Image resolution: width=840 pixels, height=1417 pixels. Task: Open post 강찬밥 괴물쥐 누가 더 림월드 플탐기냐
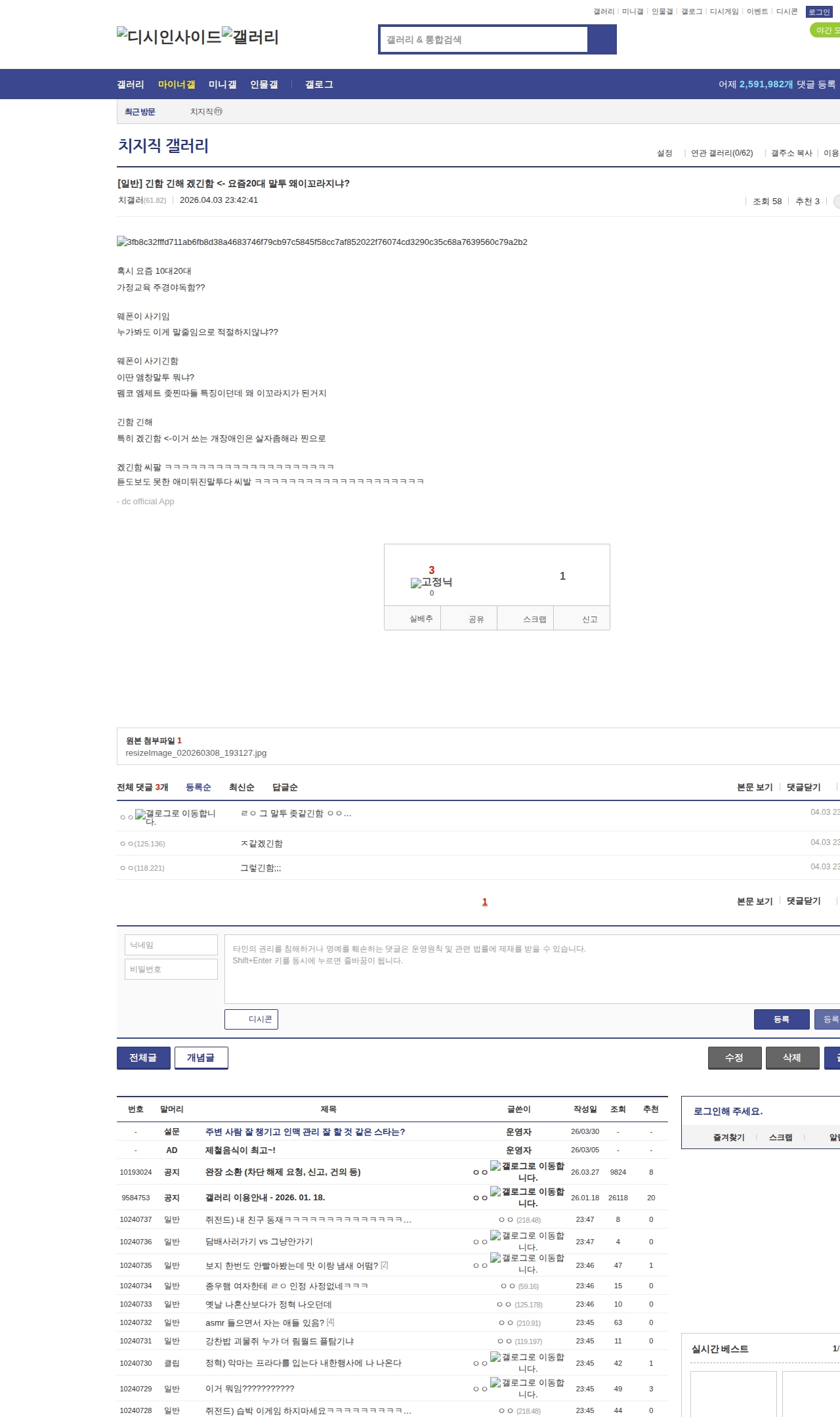pos(280,1341)
